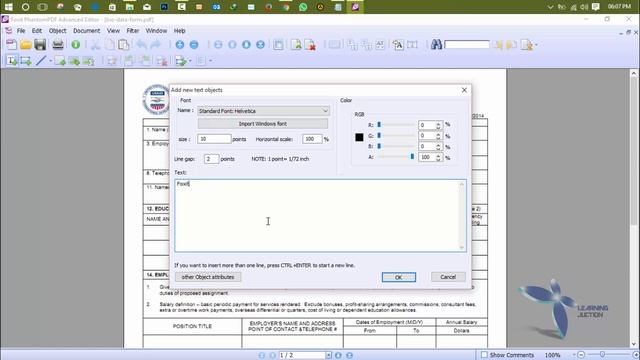Open the page number dropdown in status bar
The image size is (640, 360).
pos(329,355)
